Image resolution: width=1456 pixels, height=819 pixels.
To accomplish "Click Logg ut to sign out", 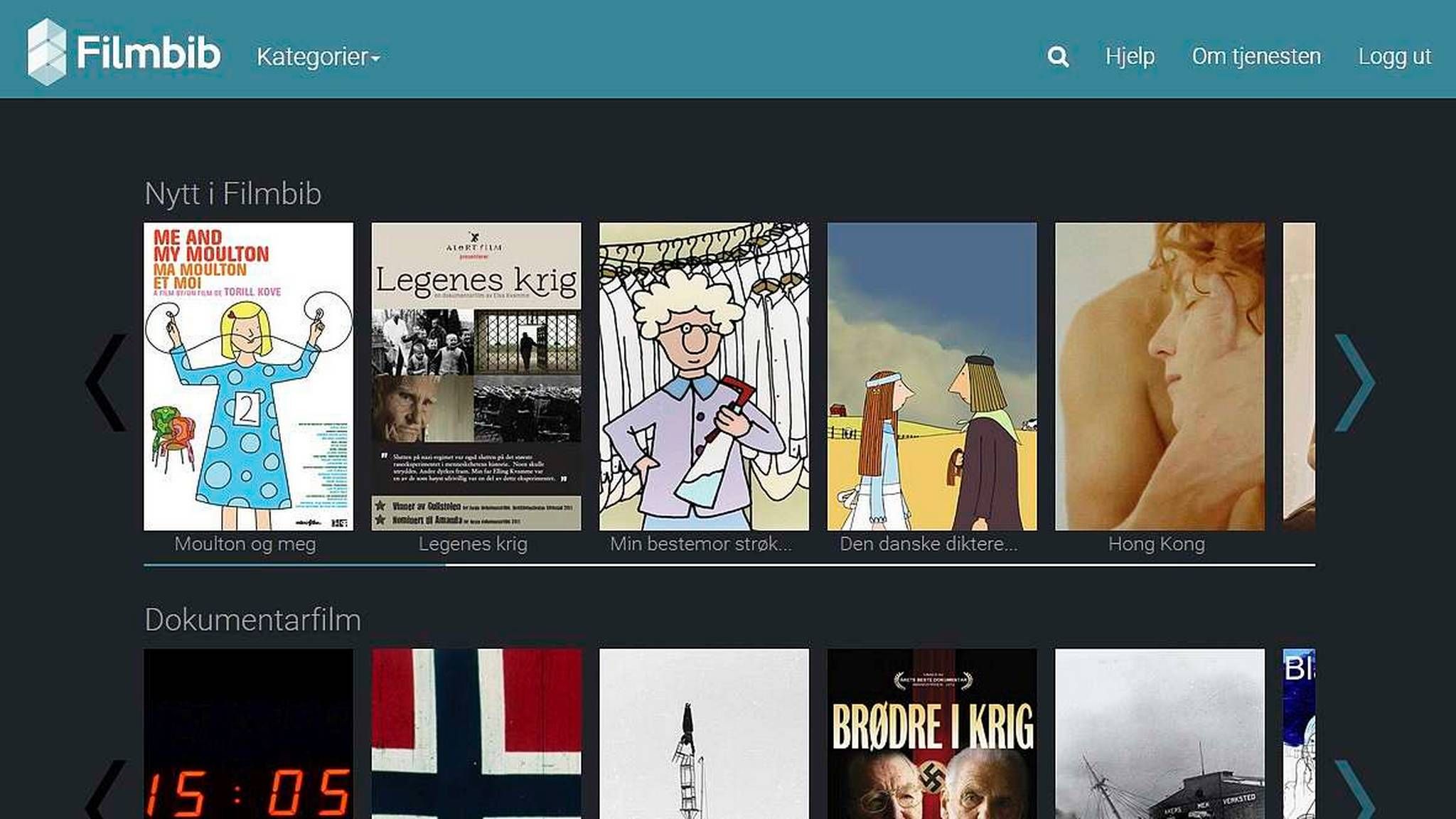I will tap(1394, 56).
